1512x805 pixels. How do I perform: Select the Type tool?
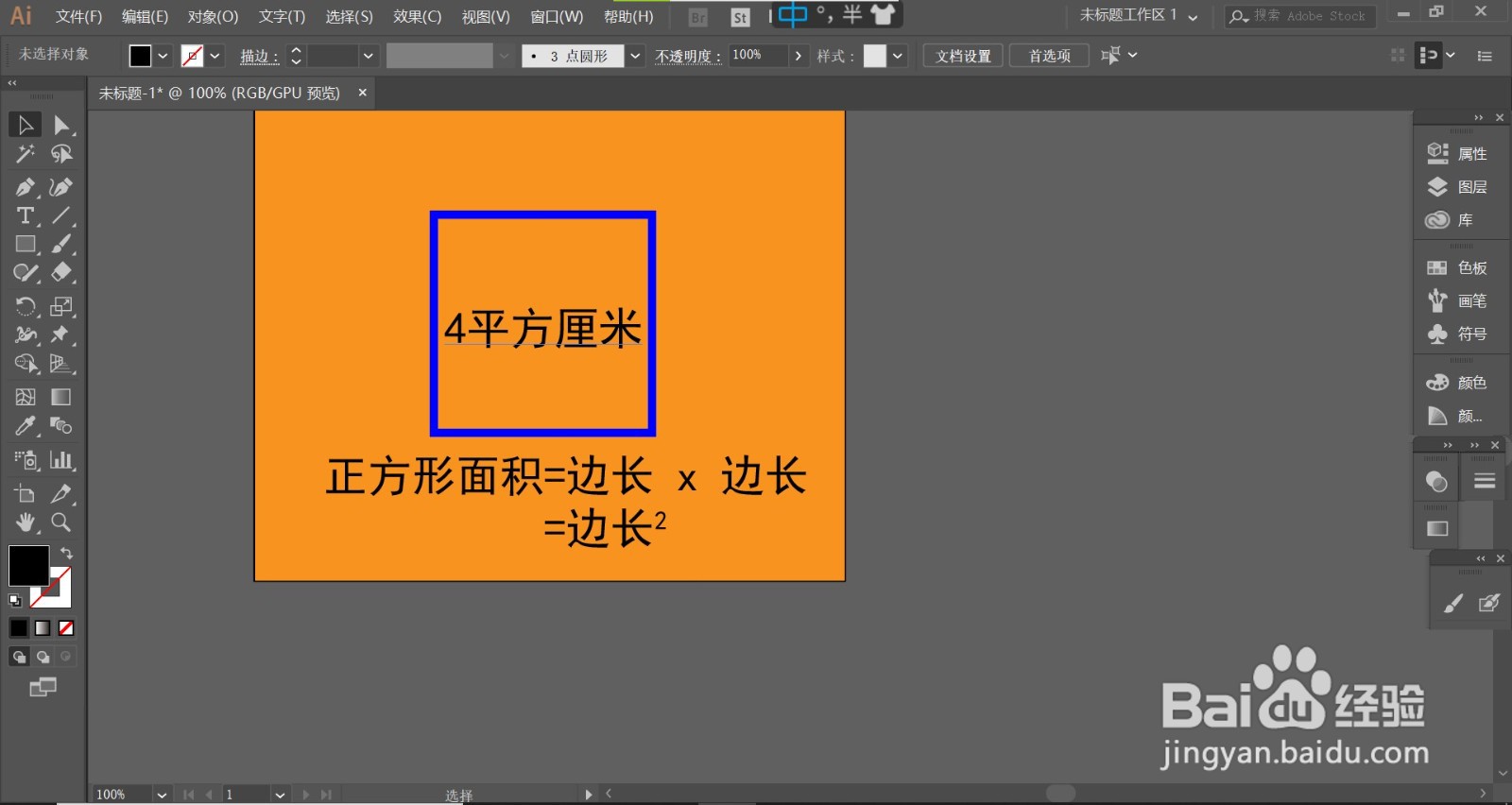click(x=25, y=215)
